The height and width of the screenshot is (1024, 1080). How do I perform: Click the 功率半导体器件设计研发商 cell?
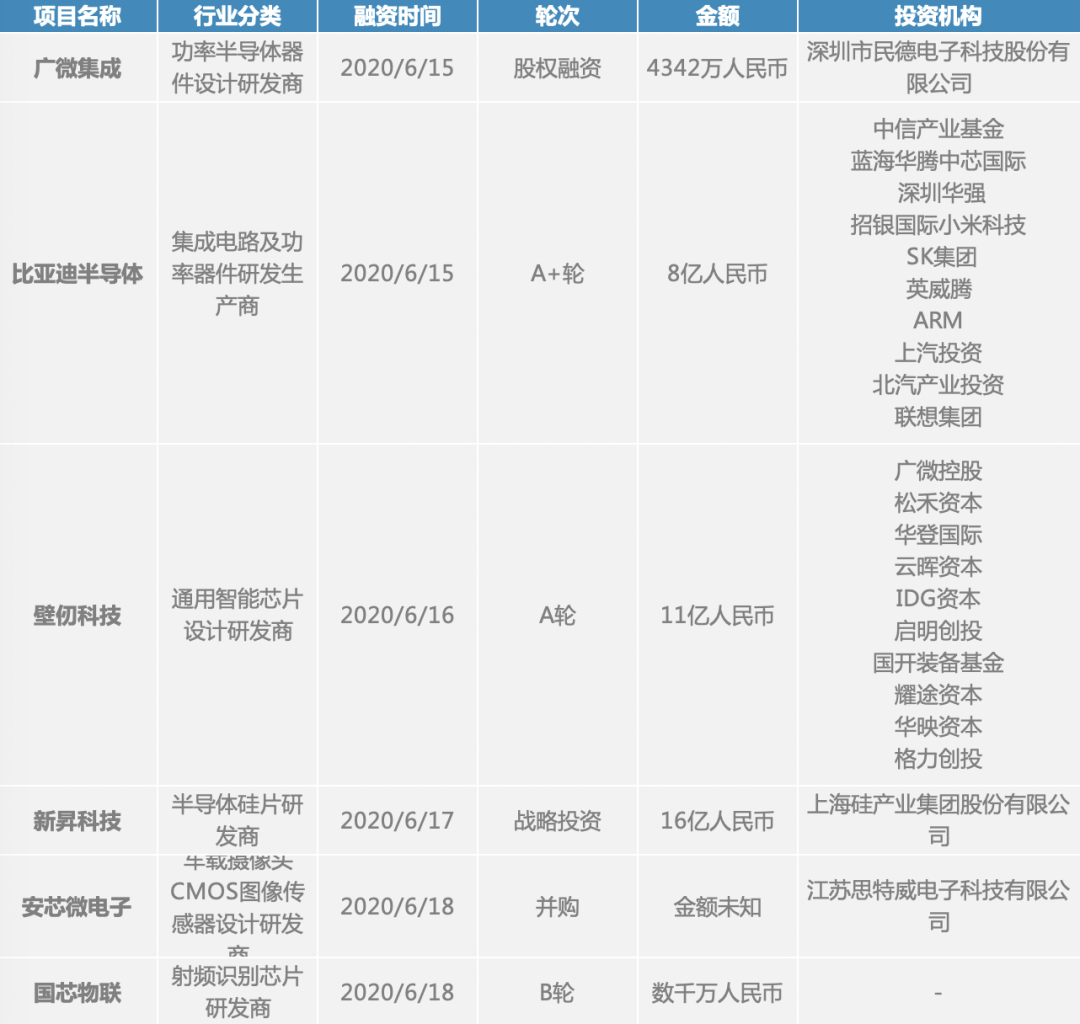coord(238,68)
